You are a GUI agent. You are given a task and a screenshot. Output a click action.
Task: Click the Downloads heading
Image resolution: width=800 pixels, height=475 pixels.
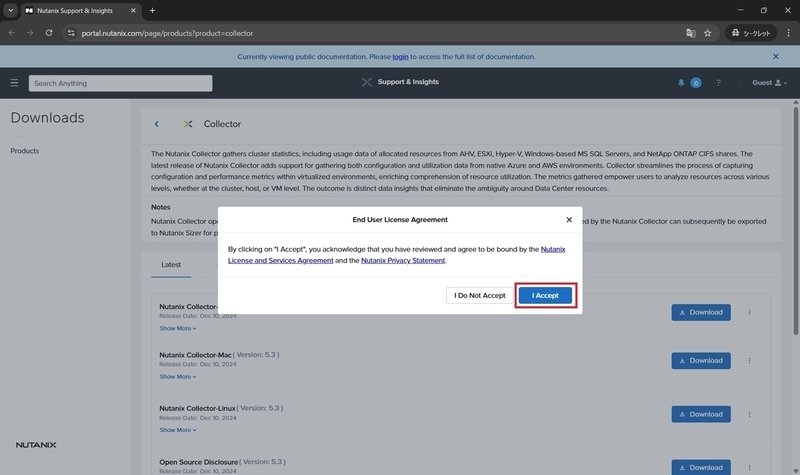[47, 118]
